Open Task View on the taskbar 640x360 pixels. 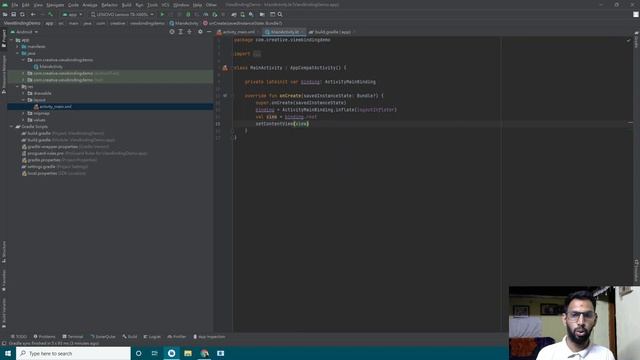pyautogui.click(x=155, y=353)
